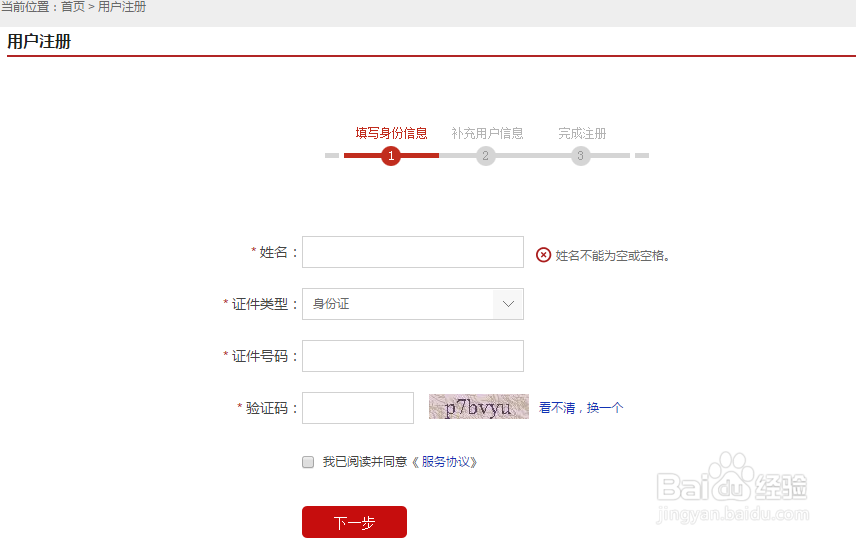
Task: Click the 用户注册 breadcrumb item
Action: pos(122,7)
